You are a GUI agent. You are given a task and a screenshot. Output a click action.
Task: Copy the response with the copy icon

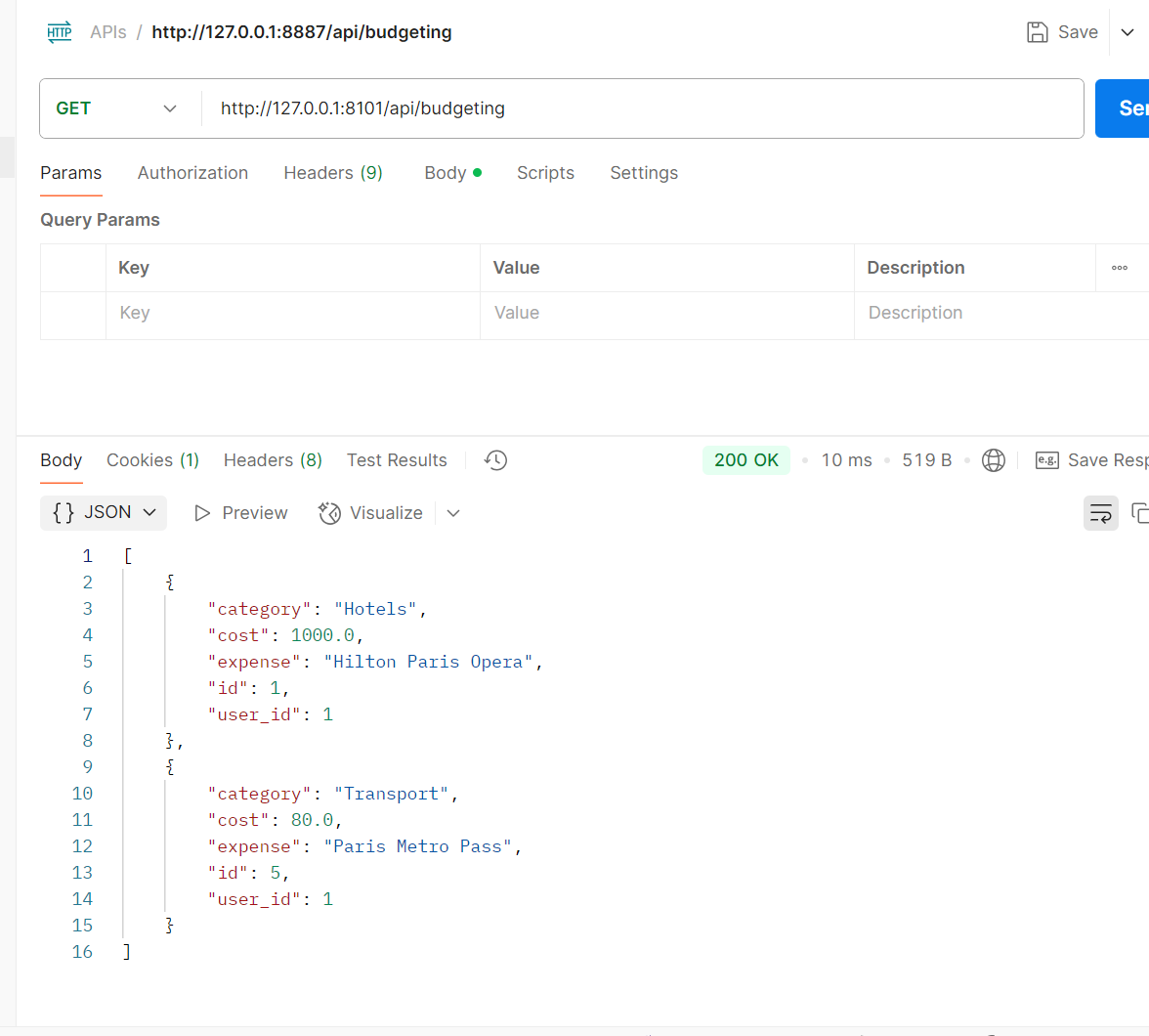click(1140, 513)
